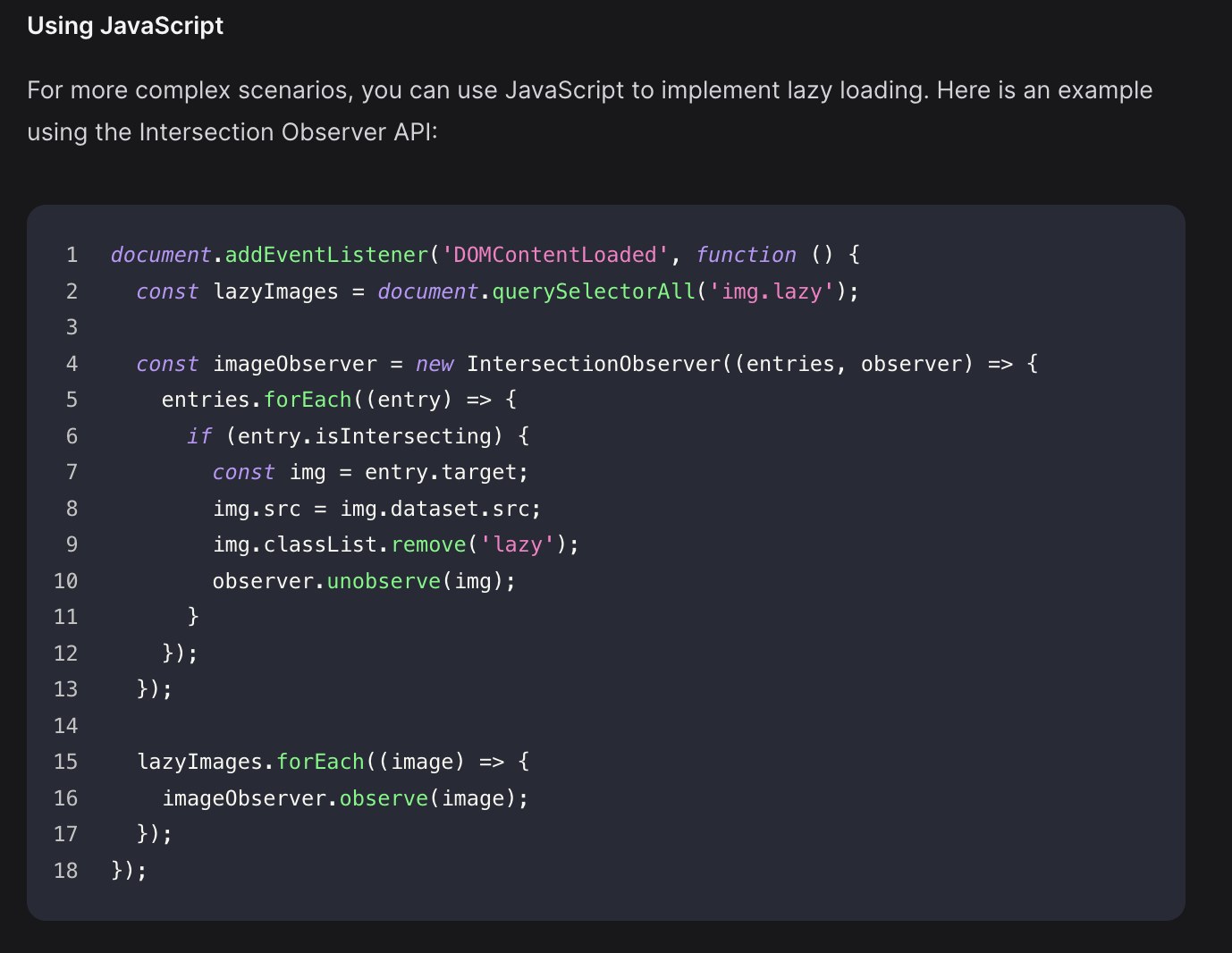Click line number 14 in code block
1232x953 pixels.
(66, 726)
